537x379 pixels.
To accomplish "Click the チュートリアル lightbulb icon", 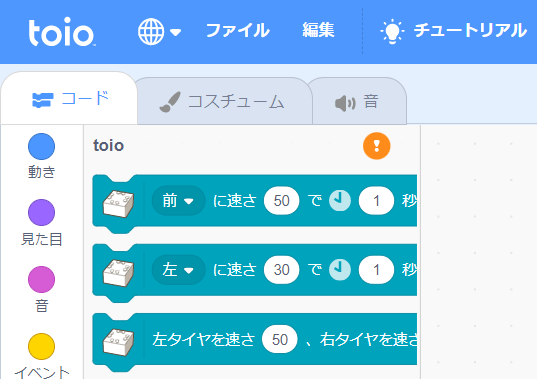I will (392, 31).
